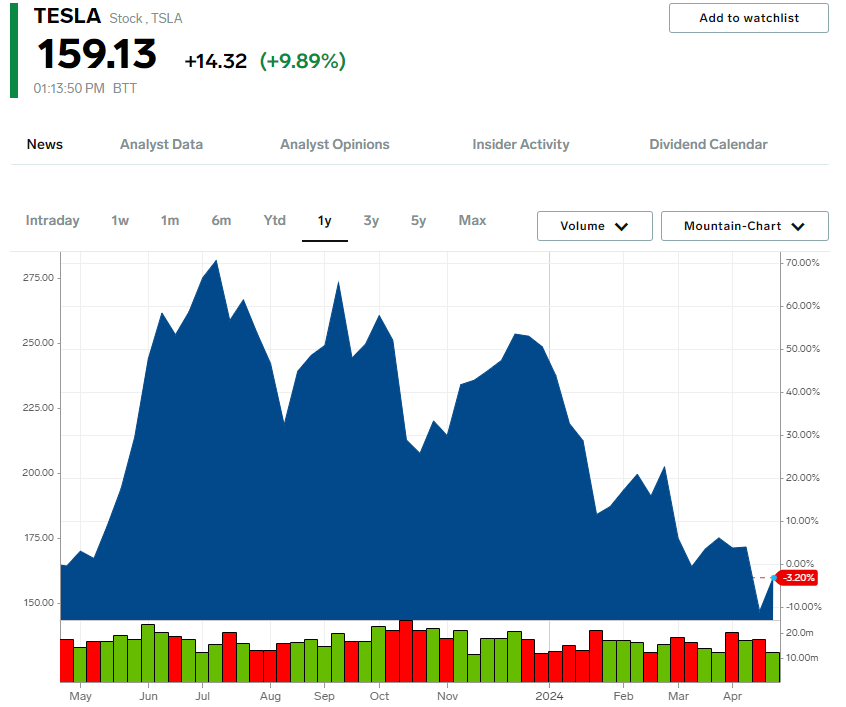Switch the chart to 1m range
The width and height of the screenshot is (846, 707).
click(170, 220)
